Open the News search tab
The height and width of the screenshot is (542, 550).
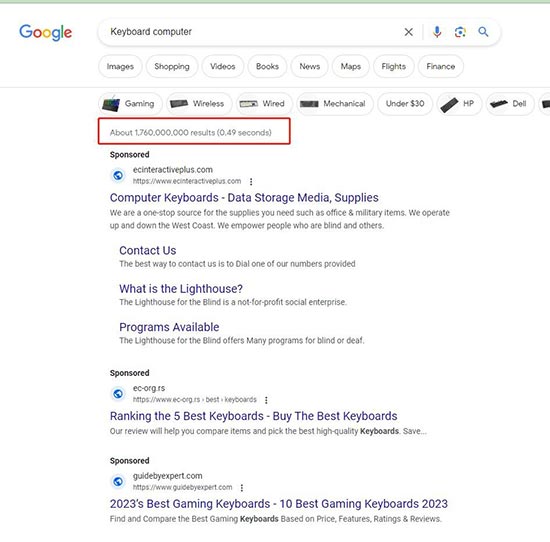coord(310,66)
